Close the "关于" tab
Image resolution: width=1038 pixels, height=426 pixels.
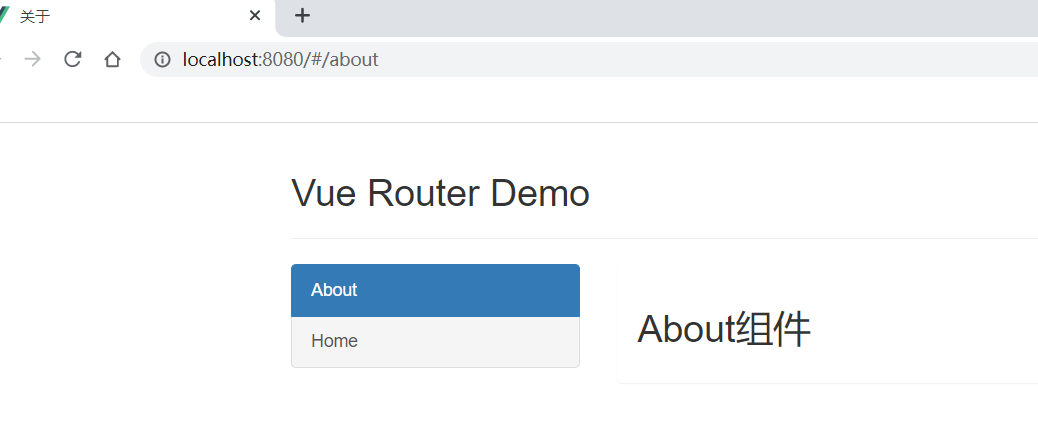255,15
